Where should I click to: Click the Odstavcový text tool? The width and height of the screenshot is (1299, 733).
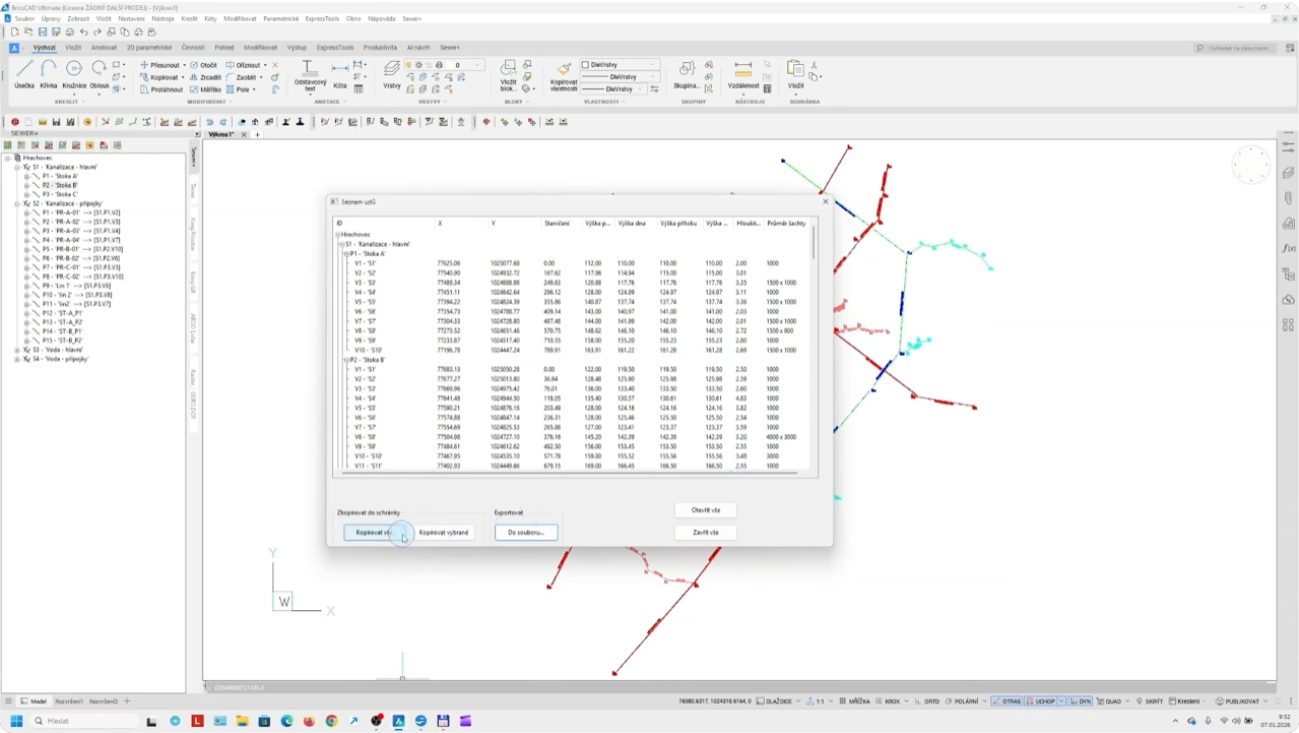[309, 74]
